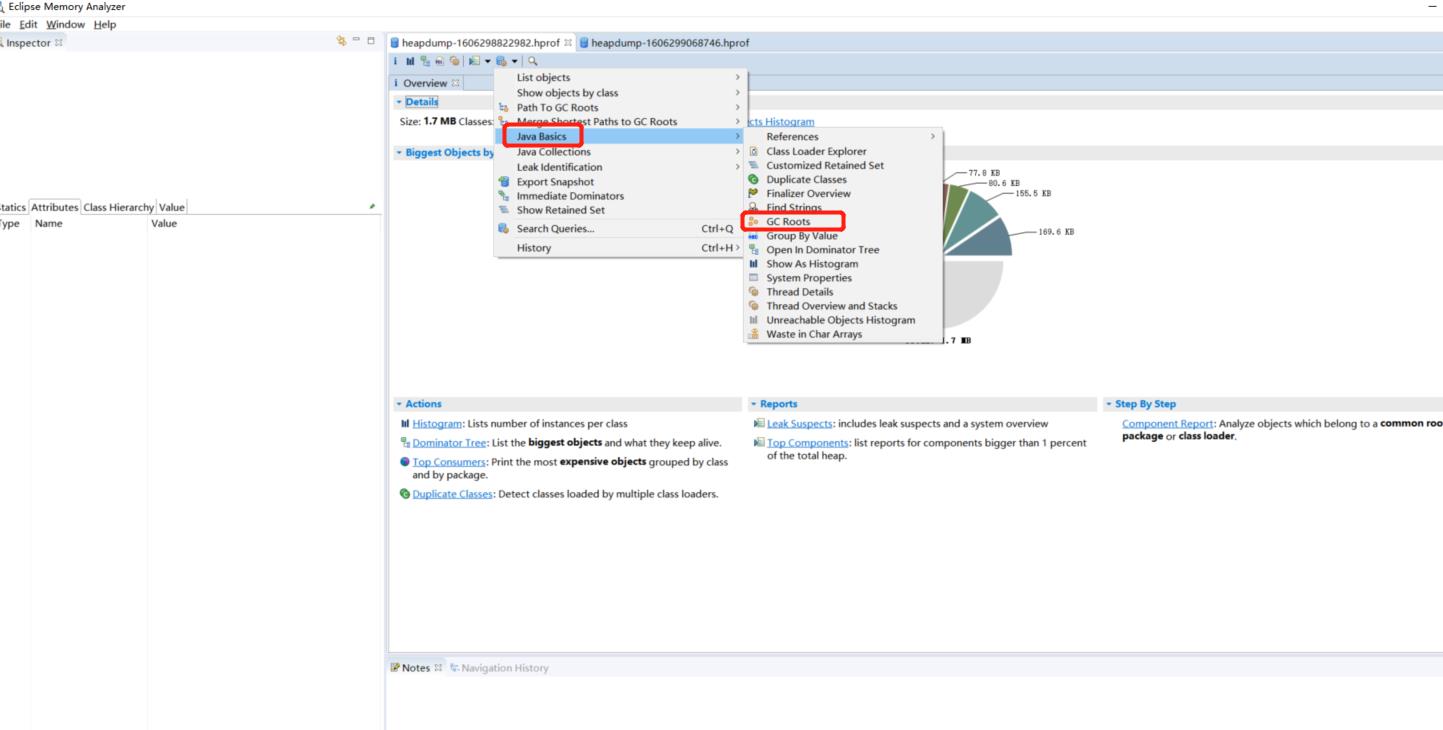Collapse the Reports section
Viewport: 1443px width, 730px height.
click(753, 404)
